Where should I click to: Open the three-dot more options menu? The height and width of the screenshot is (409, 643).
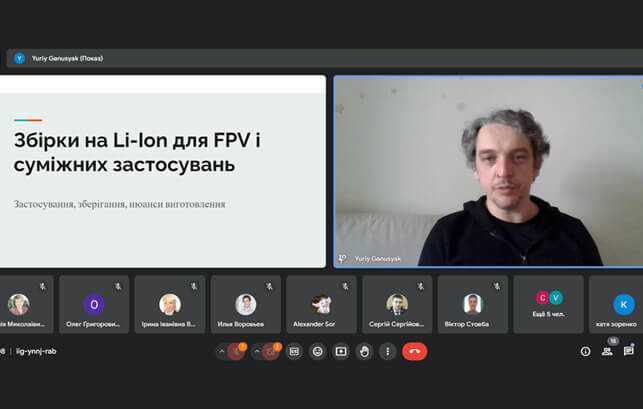click(388, 352)
